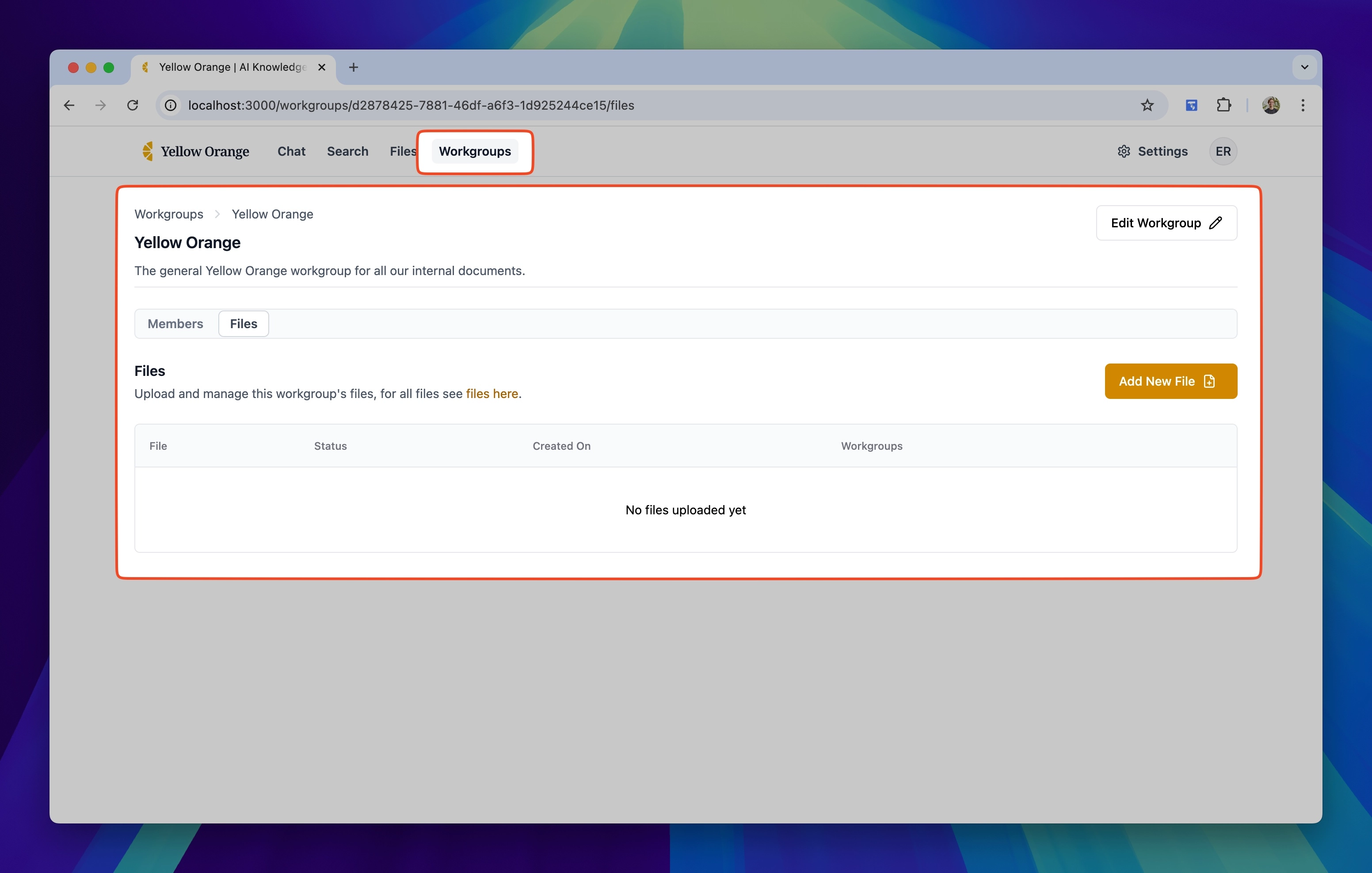
Task: Click the pencil icon in Edit Workgroup
Action: click(x=1216, y=223)
